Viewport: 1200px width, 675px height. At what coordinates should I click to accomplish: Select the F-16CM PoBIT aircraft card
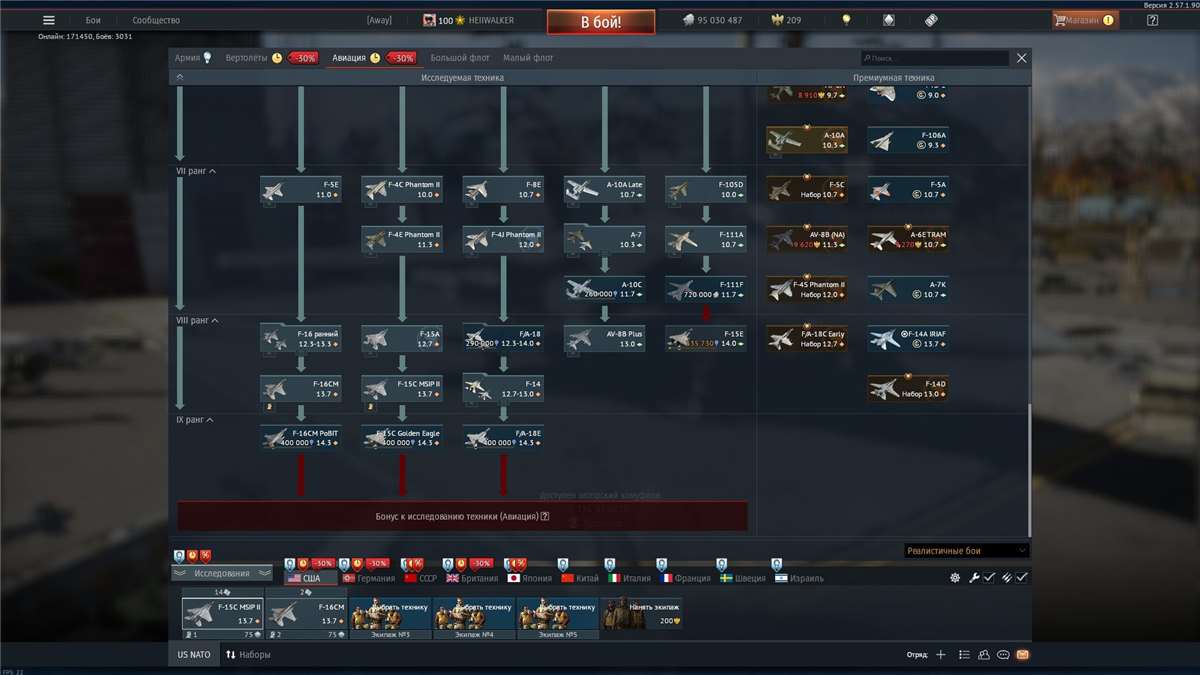coord(301,438)
